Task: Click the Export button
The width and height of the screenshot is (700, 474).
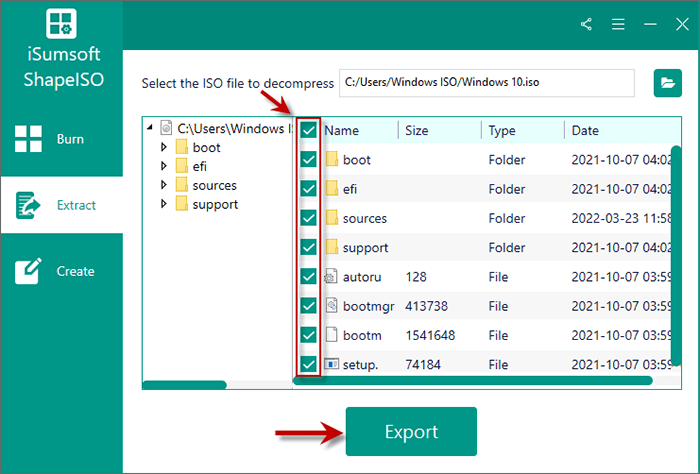Action: pyautogui.click(x=411, y=432)
